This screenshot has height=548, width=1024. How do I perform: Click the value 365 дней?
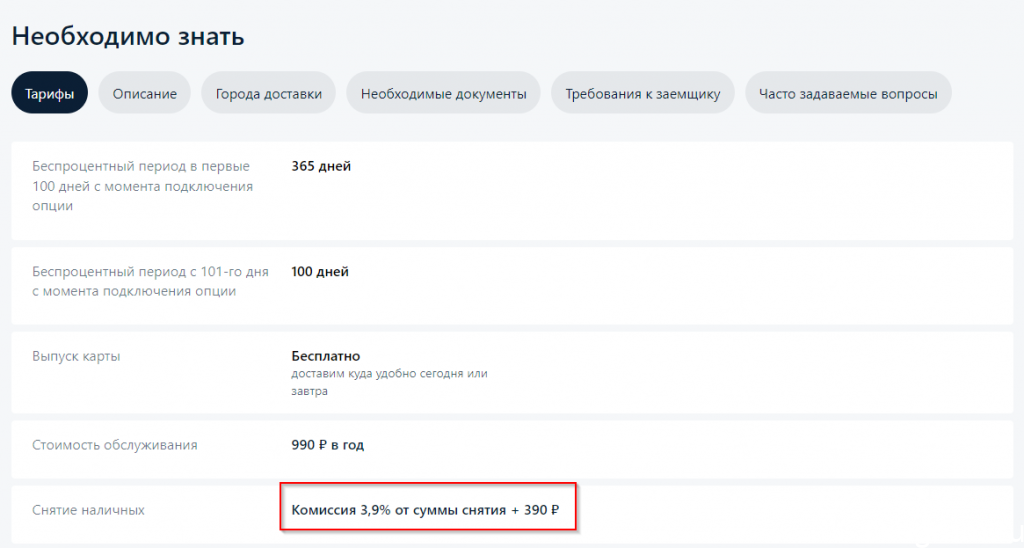point(321,166)
